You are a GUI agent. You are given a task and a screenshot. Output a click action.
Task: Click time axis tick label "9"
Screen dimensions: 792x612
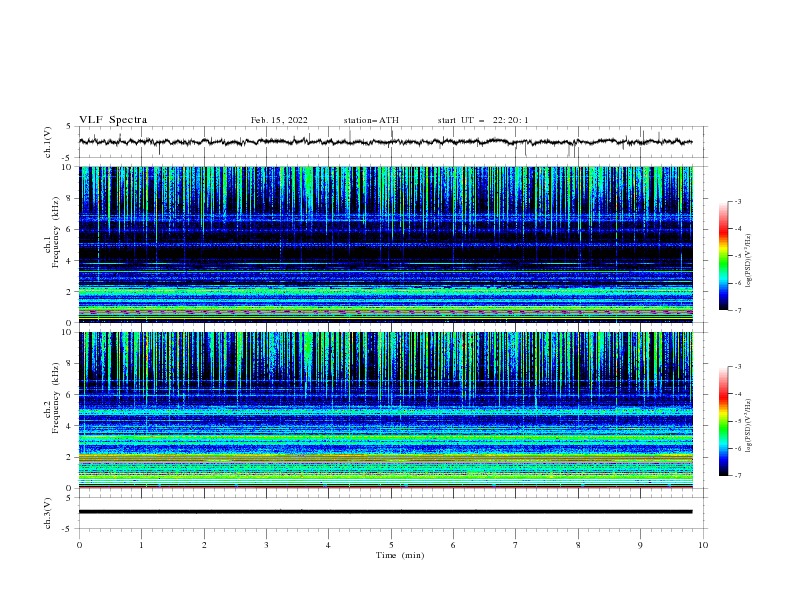point(640,545)
